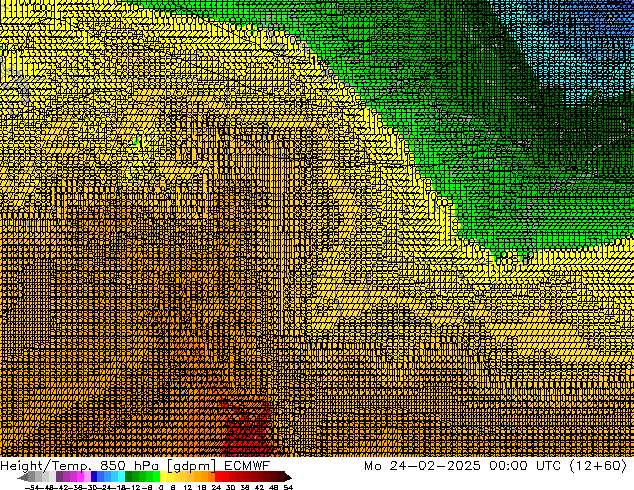The height and width of the screenshot is (490, 634).
Task: Click the '[gdpm]' unit label
Action: [188, 465]
